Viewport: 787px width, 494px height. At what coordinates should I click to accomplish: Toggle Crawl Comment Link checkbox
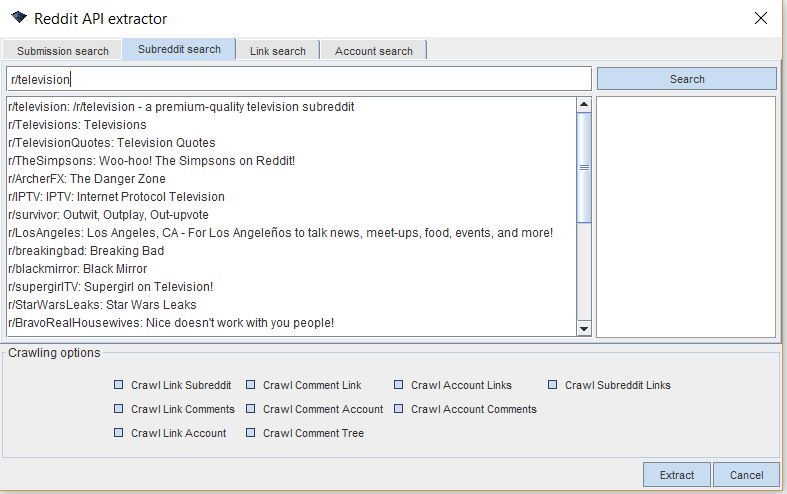[251, 385]
